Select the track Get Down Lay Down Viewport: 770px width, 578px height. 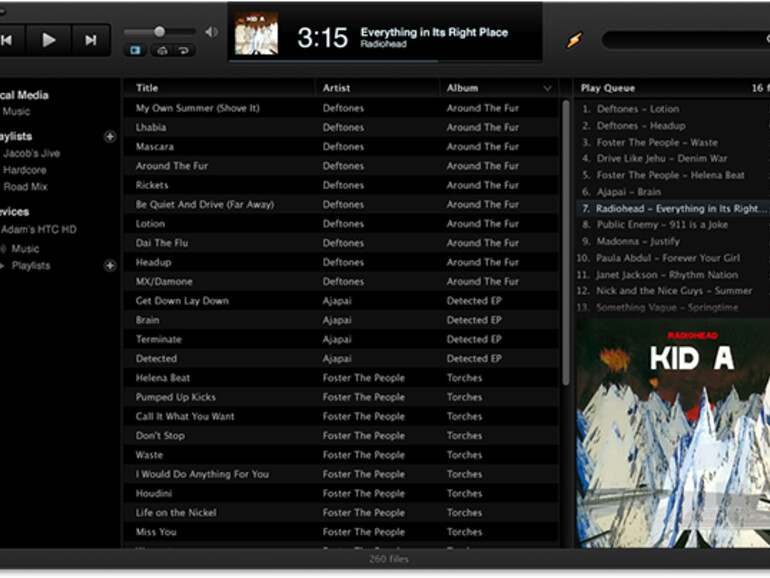point(182,301)
